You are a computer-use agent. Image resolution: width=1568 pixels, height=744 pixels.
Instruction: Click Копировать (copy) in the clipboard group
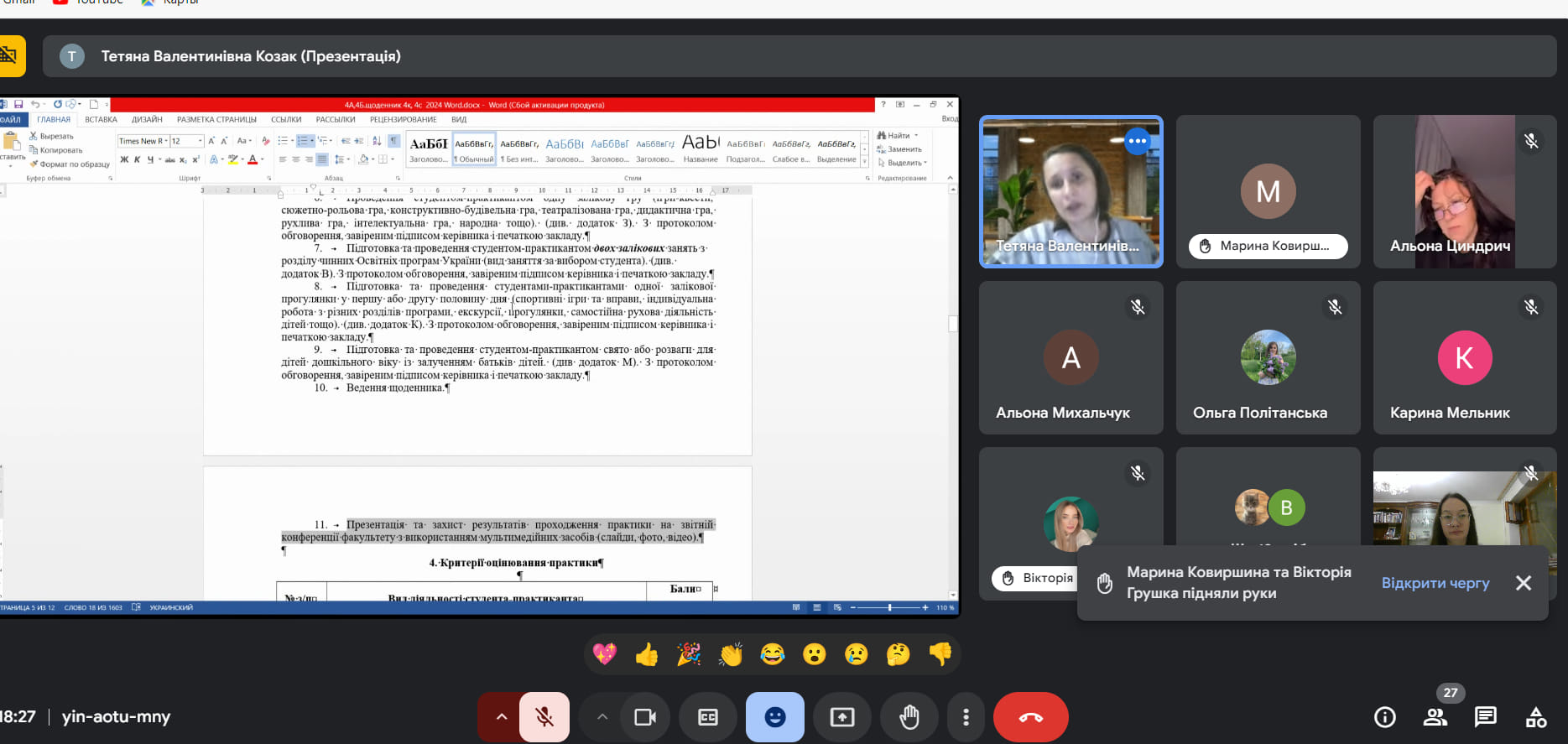click(56, 150)
